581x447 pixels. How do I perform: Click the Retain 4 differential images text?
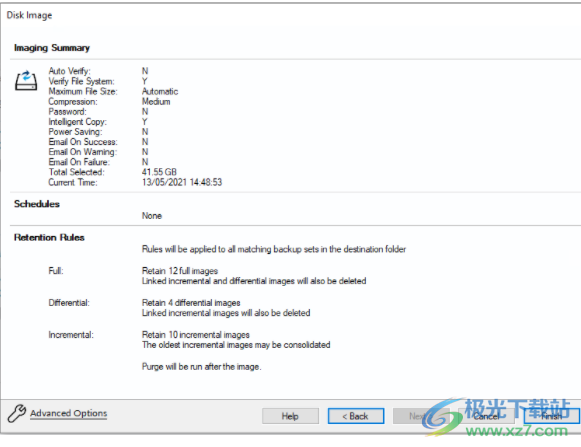click(191, 303)
